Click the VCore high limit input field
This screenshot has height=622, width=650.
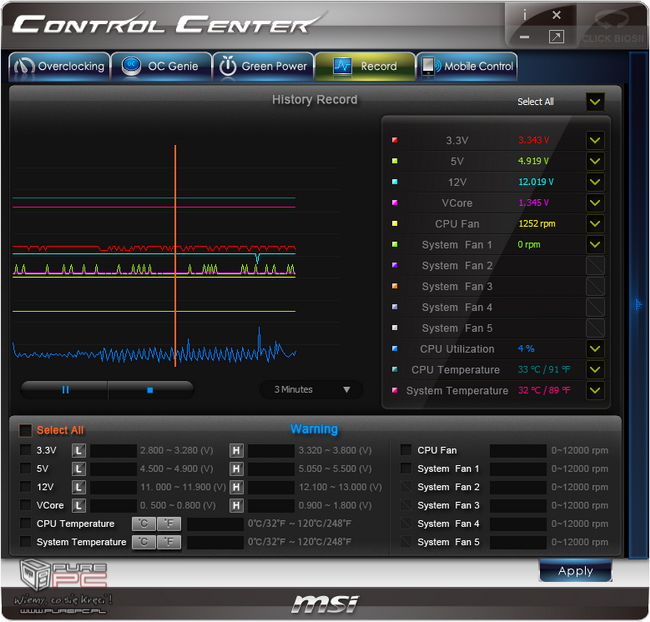(271, 505)
